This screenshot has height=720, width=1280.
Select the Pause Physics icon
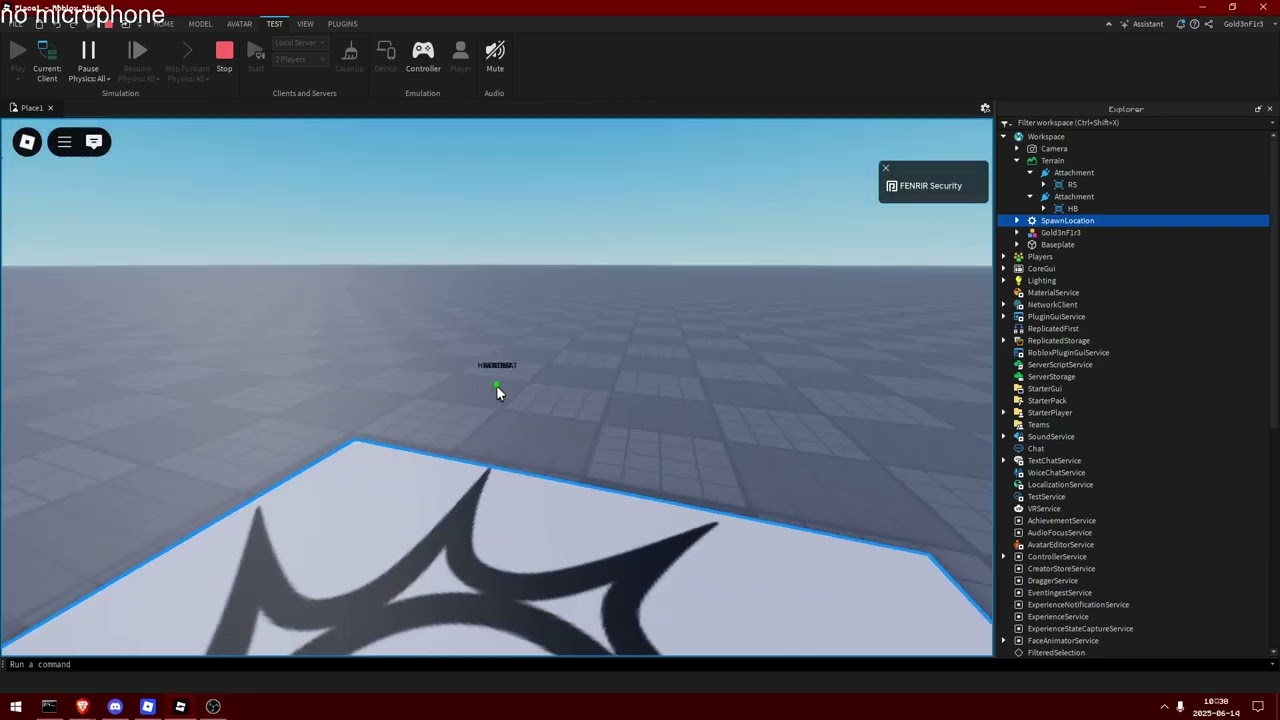coord(88,50)
